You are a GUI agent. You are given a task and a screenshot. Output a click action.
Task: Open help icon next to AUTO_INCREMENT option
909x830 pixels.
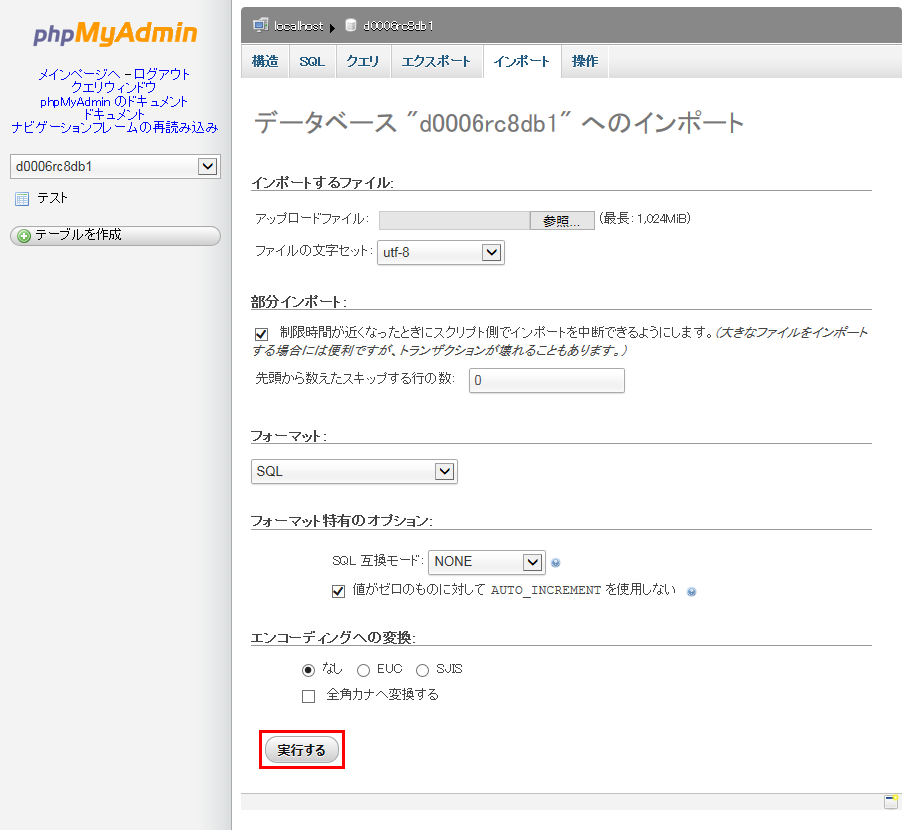[x=691, y=591]
